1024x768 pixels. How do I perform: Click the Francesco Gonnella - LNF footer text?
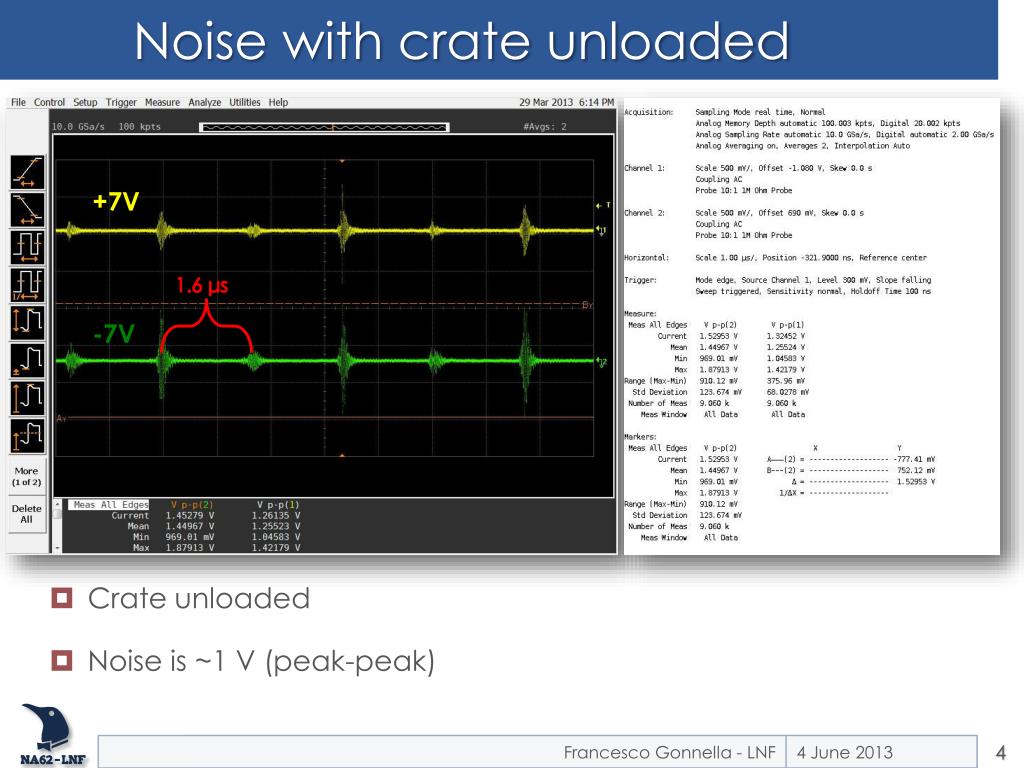(x=669, y=752)
